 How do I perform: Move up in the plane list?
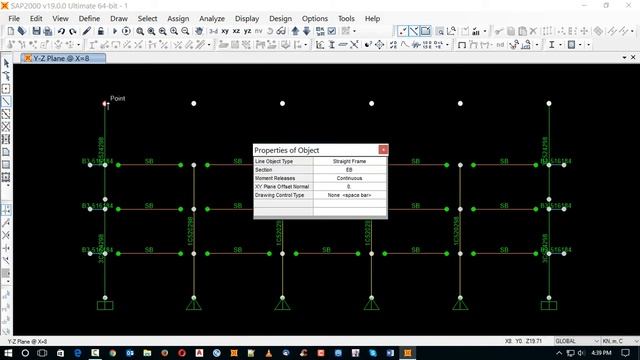295,31
